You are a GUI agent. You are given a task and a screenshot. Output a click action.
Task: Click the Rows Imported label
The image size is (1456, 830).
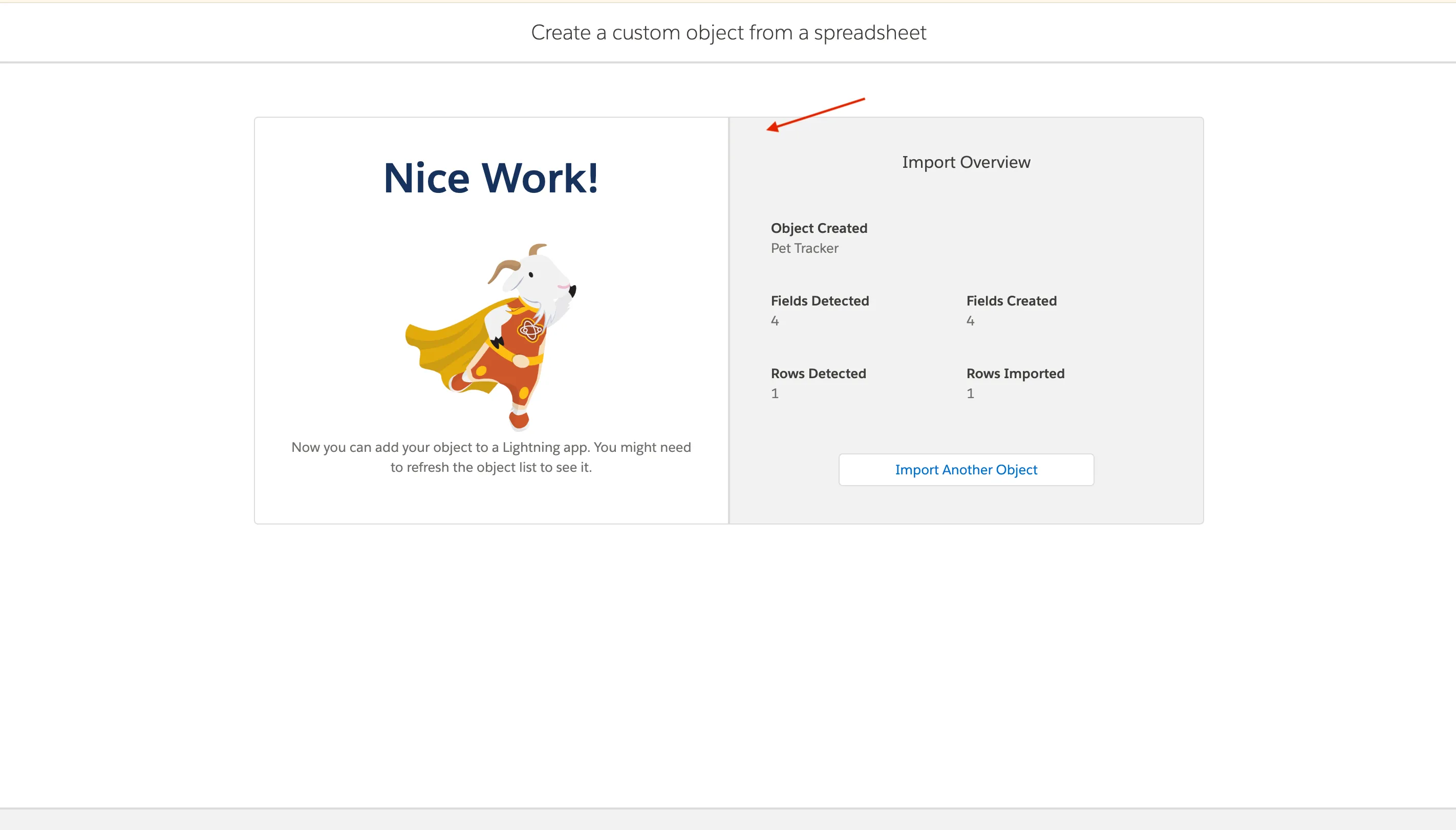1015,374
